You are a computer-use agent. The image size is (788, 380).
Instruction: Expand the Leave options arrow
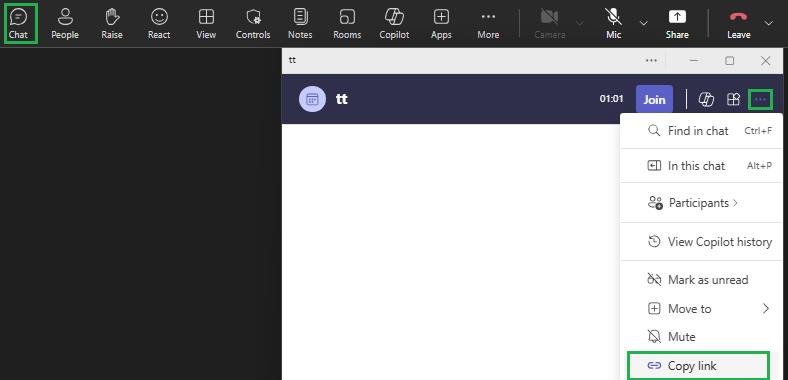click(x=768, y=23)
